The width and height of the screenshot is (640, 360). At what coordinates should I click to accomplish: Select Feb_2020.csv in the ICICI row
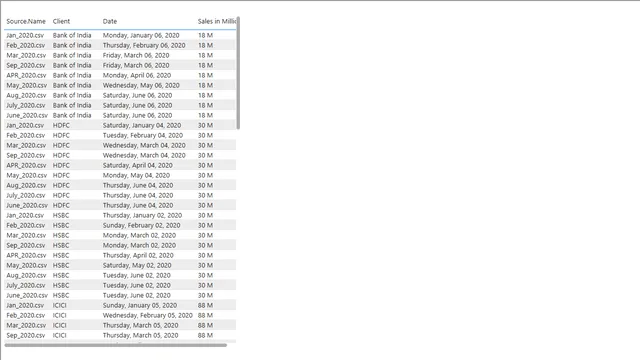pyautogui.click(x=25, y=315)
